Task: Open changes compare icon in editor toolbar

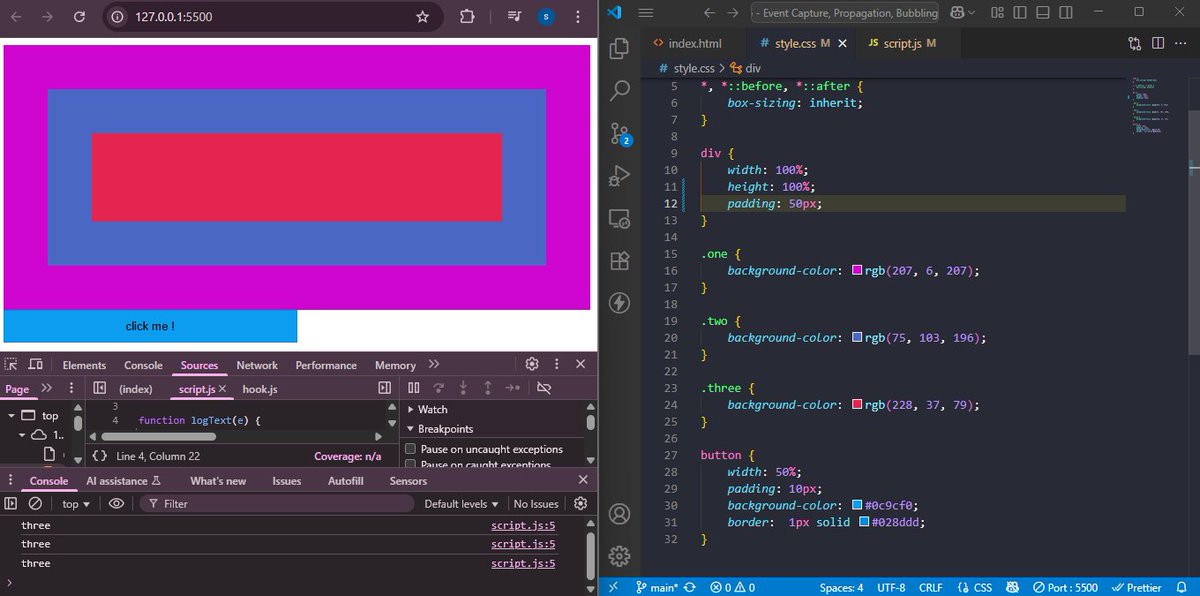Action: point(1134,43)
